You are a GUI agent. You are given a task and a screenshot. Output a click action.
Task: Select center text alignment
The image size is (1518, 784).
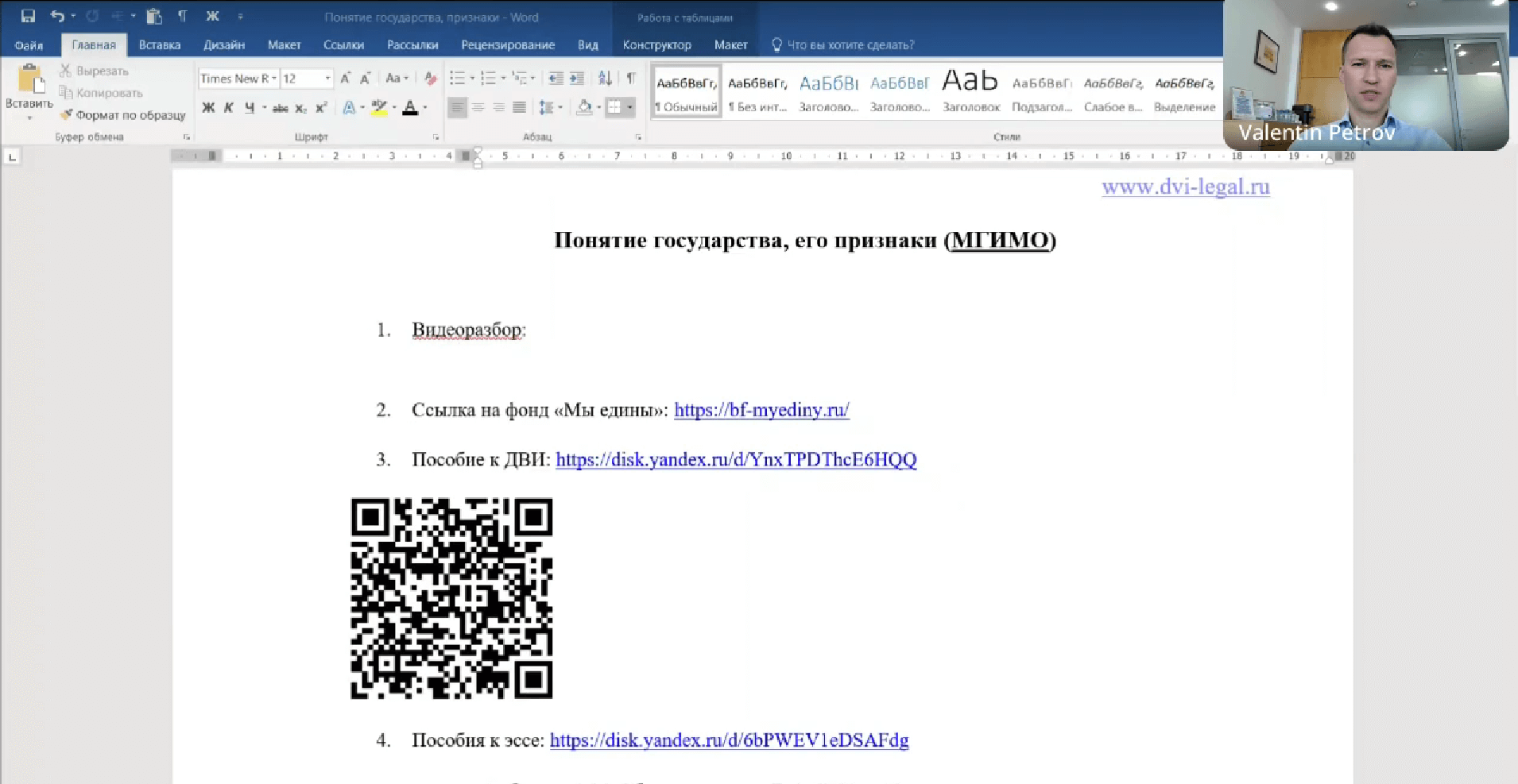click(x=478, y=106)
